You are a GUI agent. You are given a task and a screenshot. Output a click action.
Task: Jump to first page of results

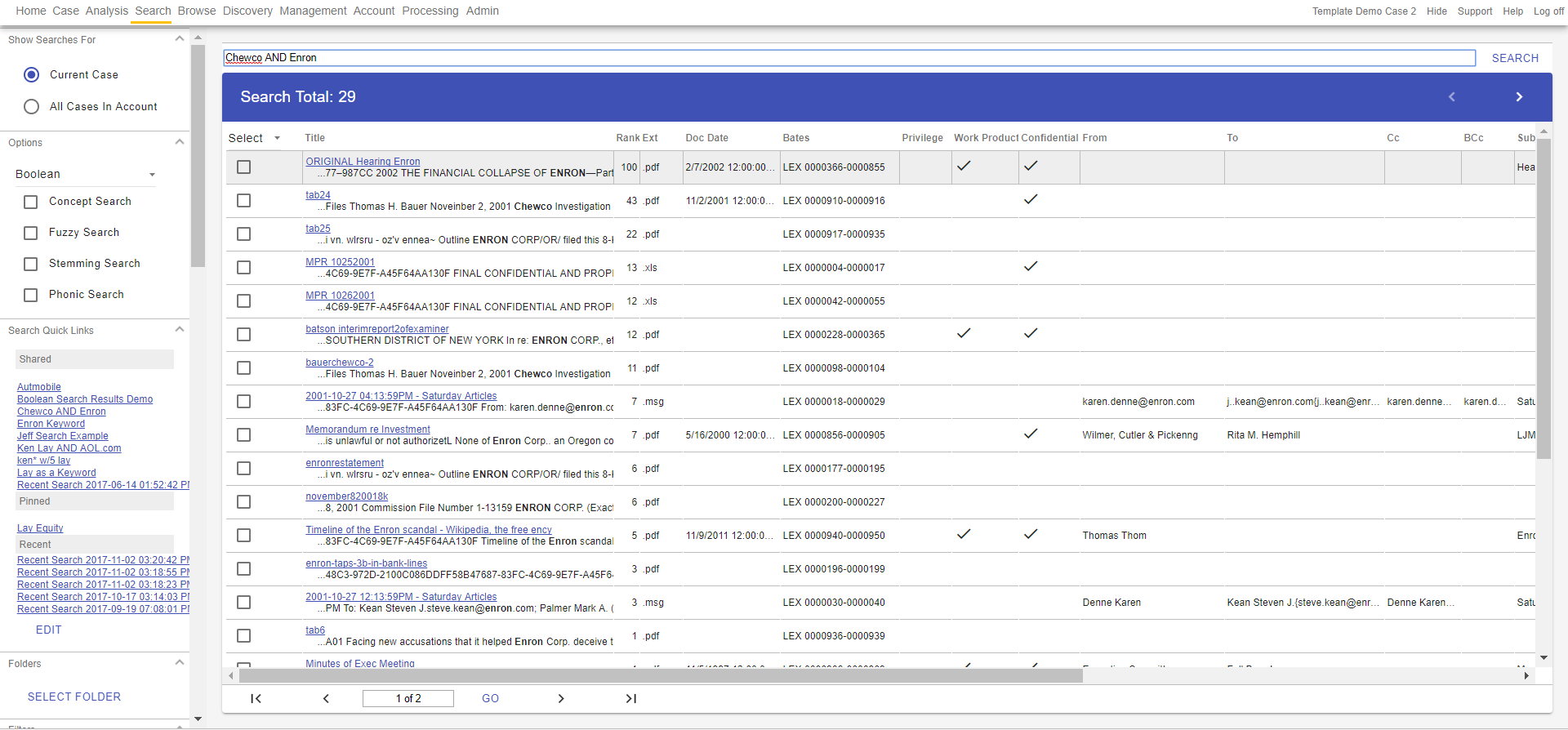click(256, 698)
